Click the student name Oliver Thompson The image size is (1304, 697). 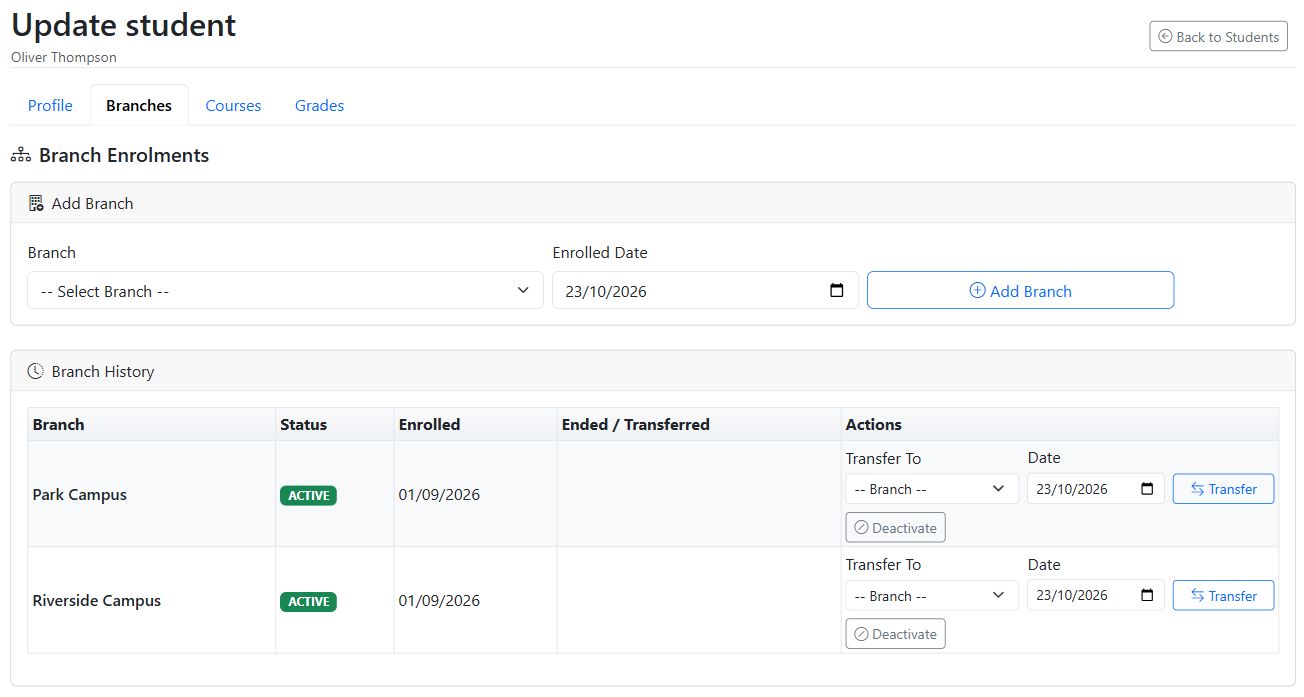click(64, 57)
